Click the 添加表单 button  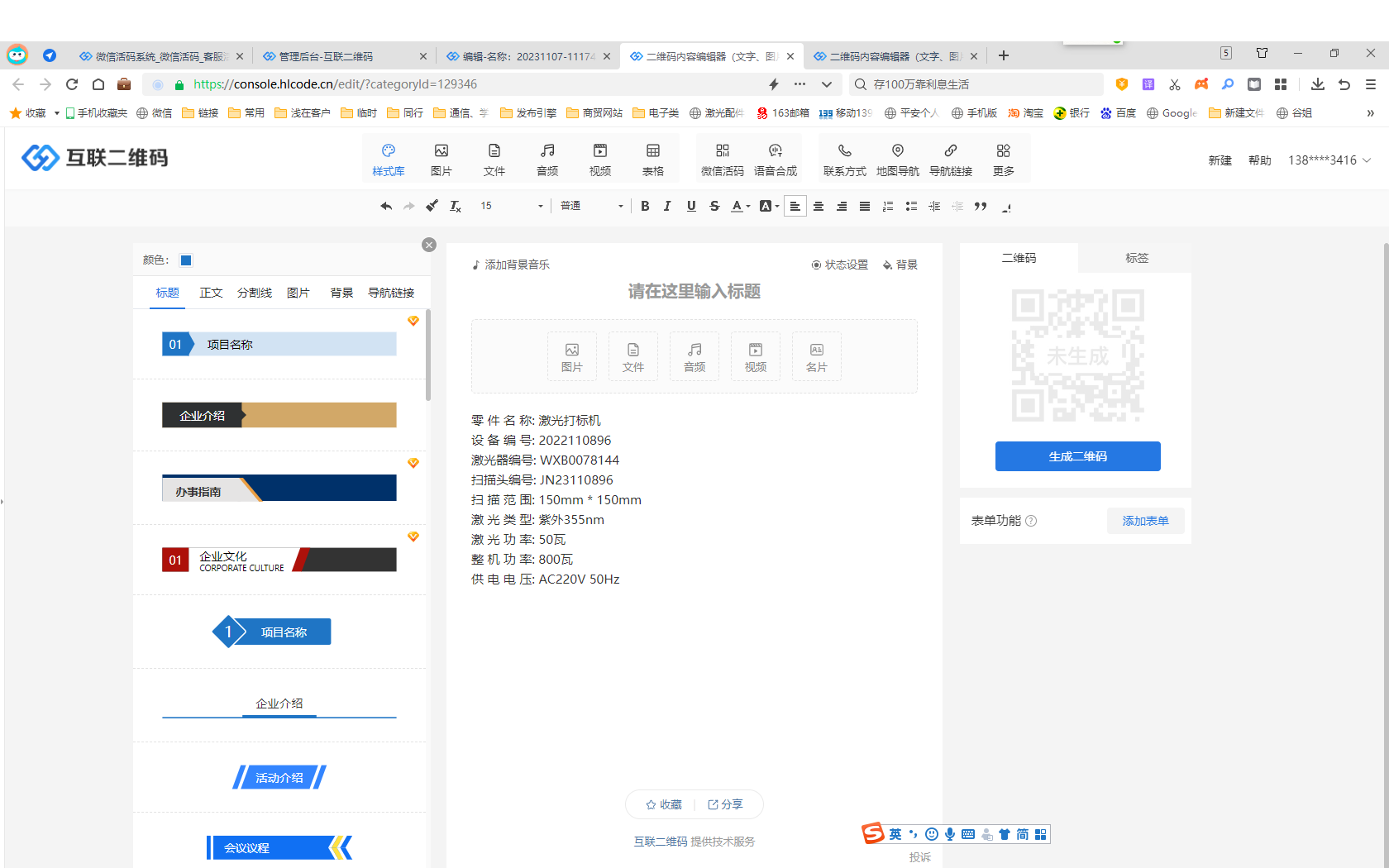[1145, 521]
